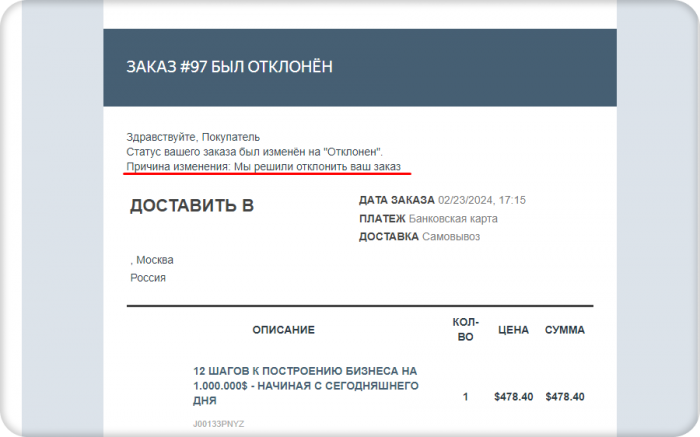Viewport: 700px width, 437px height.
Task: Click the line 'Статус вашего заказа был изменён'
Action: point(254,152)
